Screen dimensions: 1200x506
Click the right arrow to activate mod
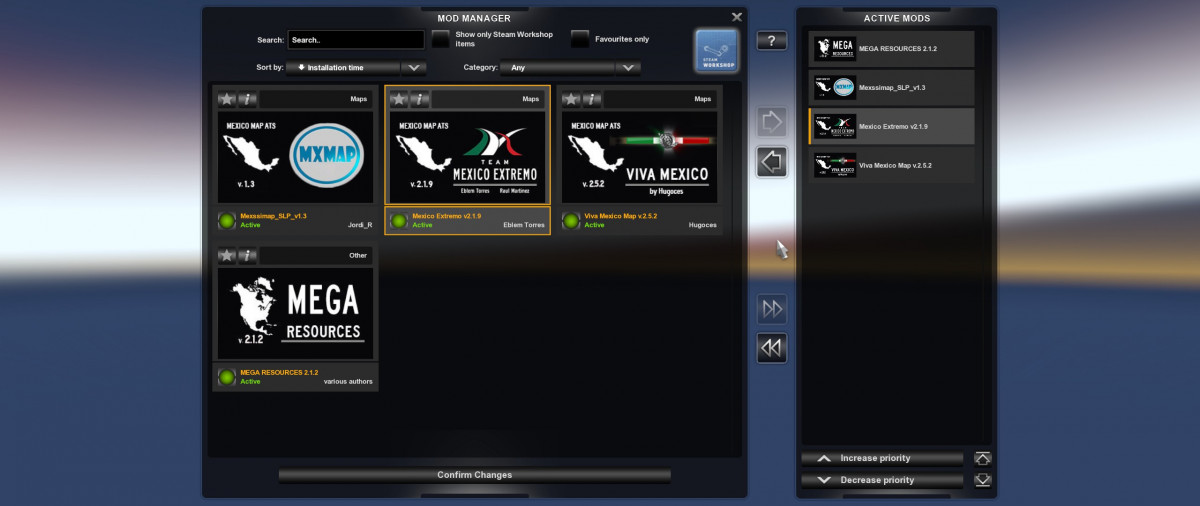click(x=771, y=122)
